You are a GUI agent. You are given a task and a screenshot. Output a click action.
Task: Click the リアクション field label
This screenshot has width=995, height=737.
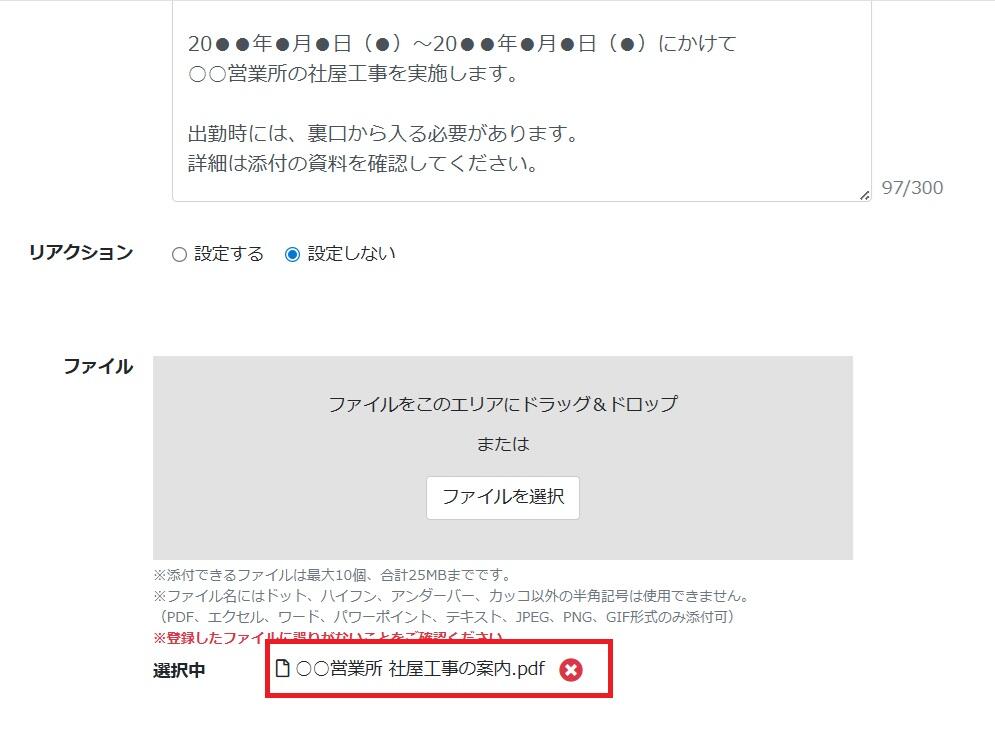(81, 252)
